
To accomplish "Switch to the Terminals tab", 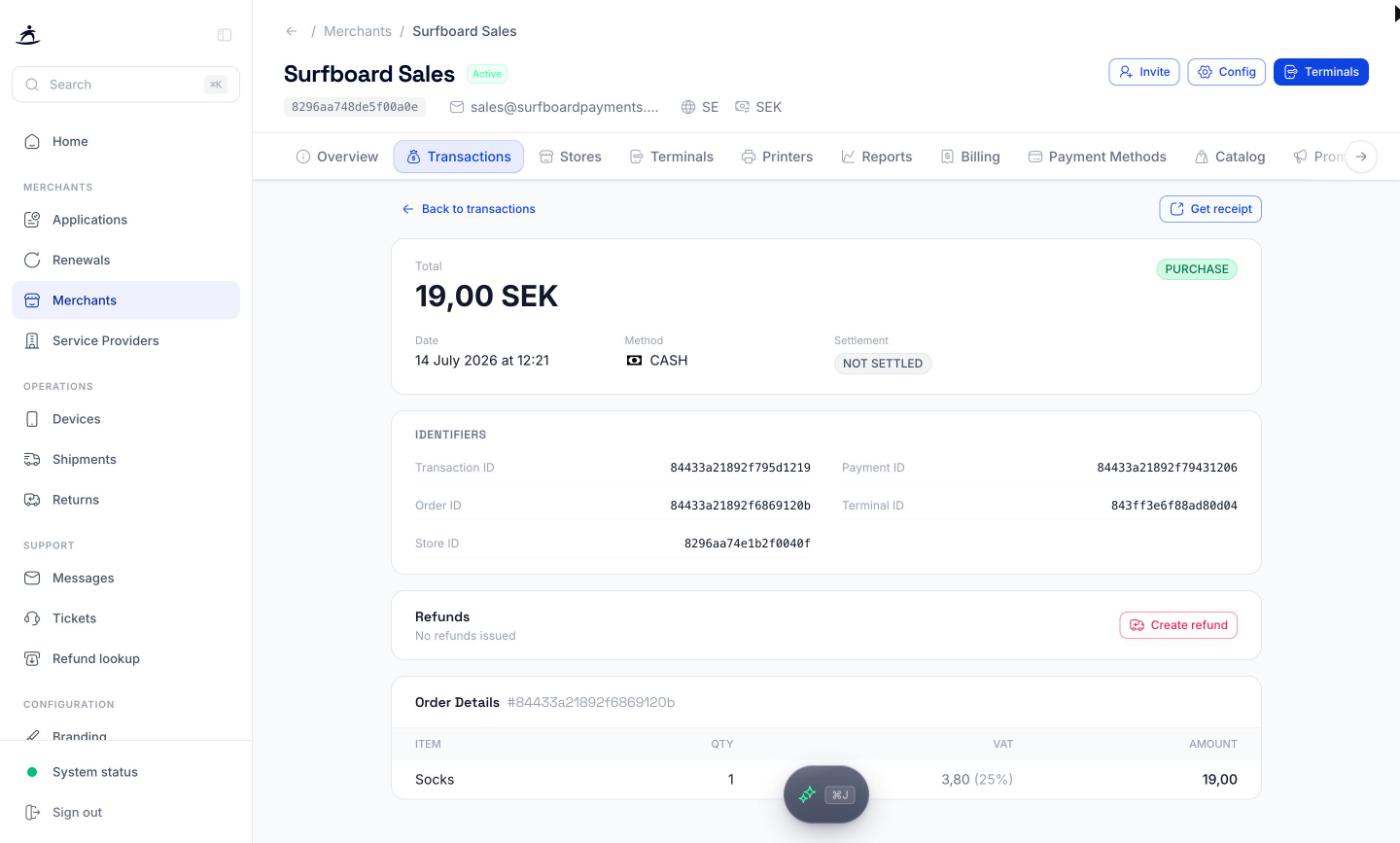I will [671, 157].
